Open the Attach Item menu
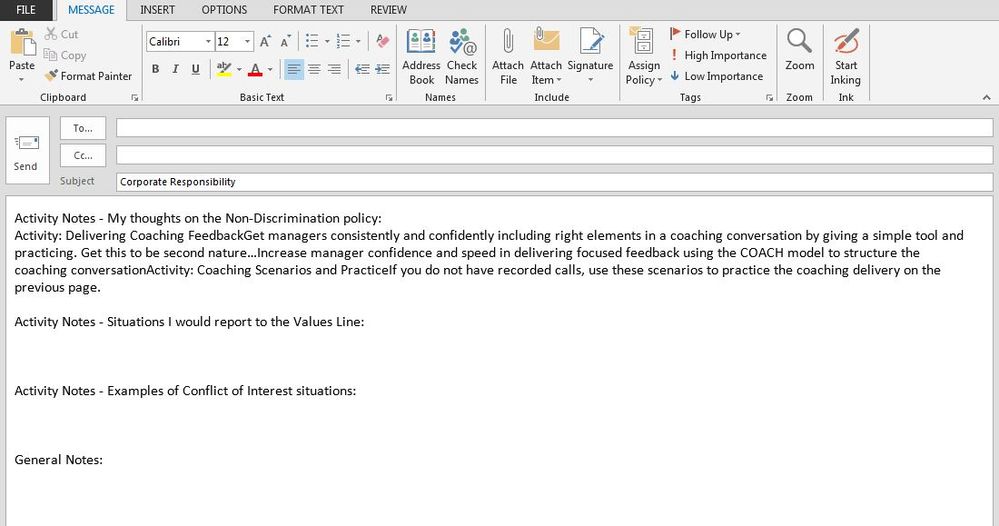Viewport: 999px width, 526px height. coord(546,57)
